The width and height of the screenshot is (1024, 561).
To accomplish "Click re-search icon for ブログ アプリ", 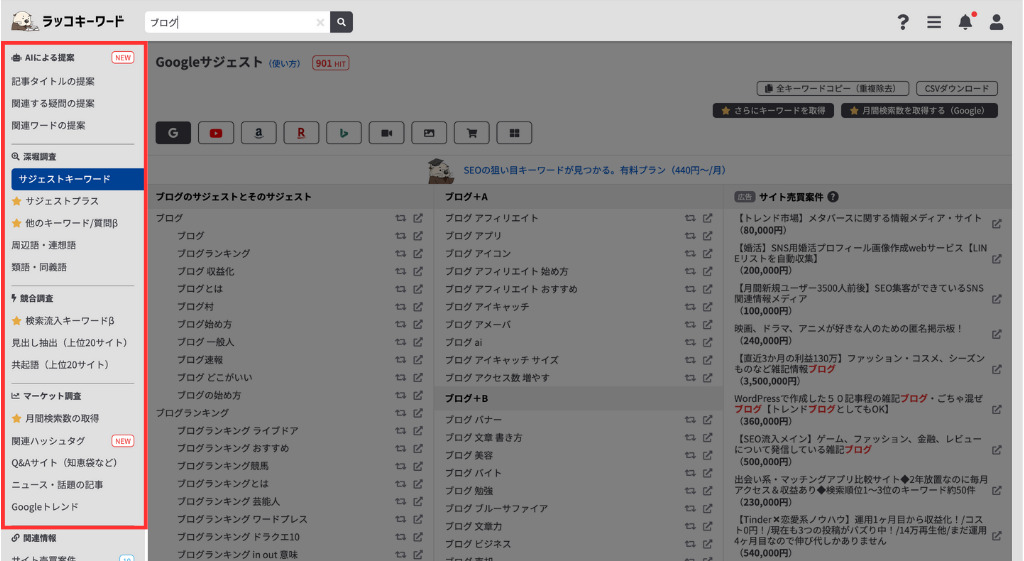I will [690, 236].
